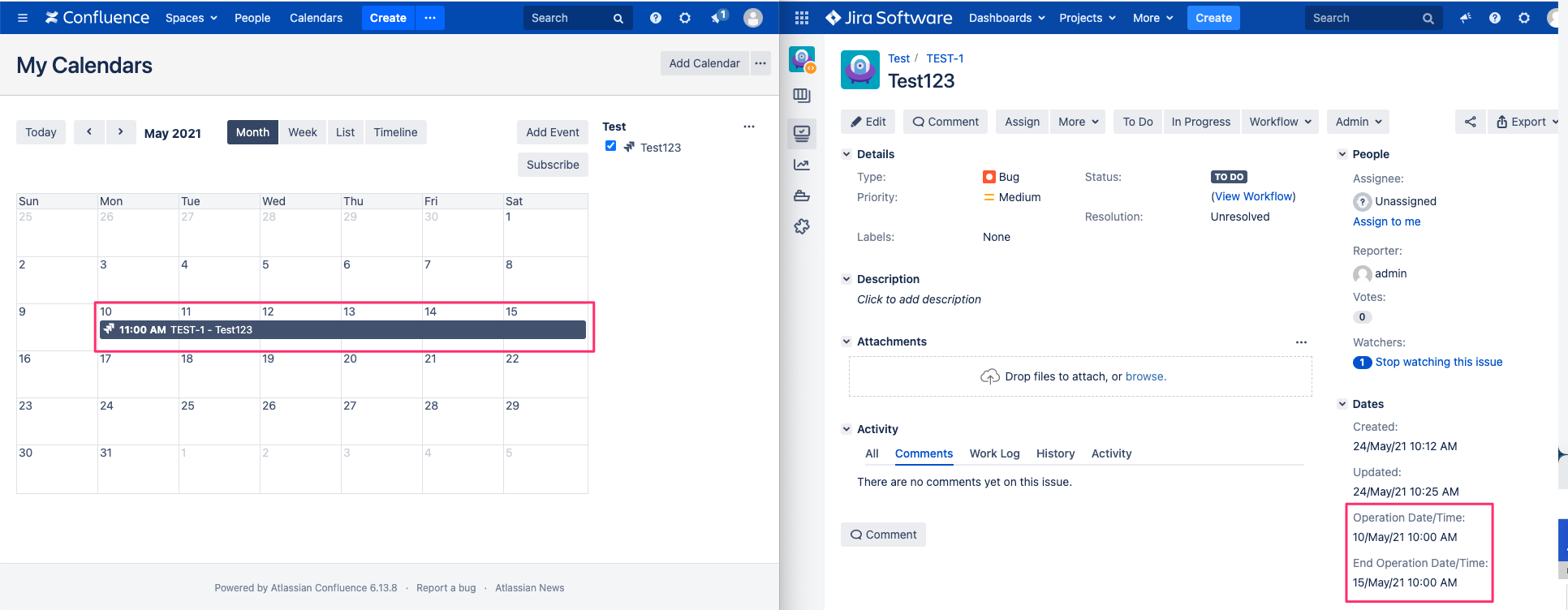Open Calendars in Confluence header
This screenshot has height=610, width=1568.
point(316,18)
